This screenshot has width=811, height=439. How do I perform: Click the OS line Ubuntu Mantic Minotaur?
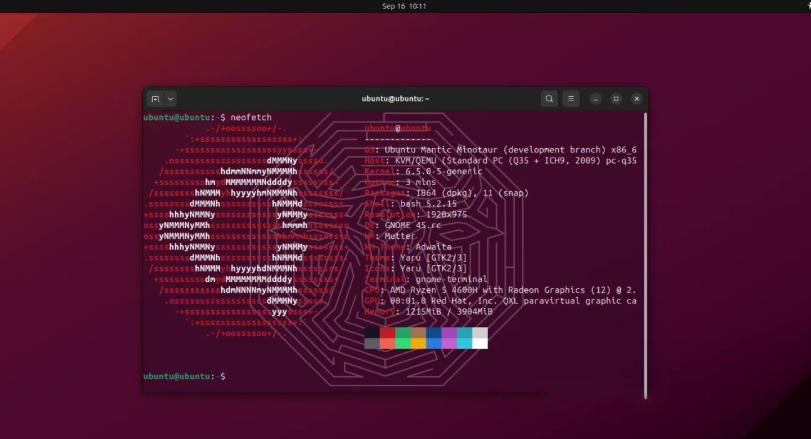500,149
